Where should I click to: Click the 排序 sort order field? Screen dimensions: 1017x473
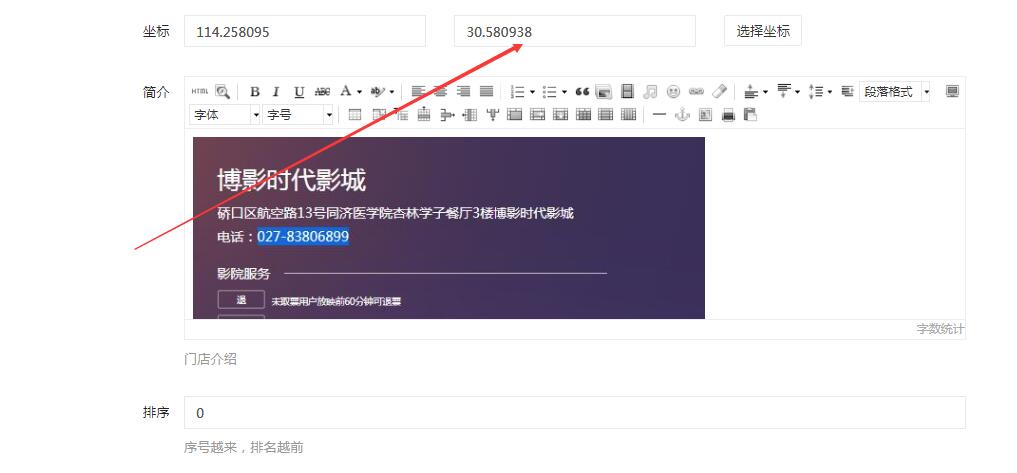tap(575, 413)
